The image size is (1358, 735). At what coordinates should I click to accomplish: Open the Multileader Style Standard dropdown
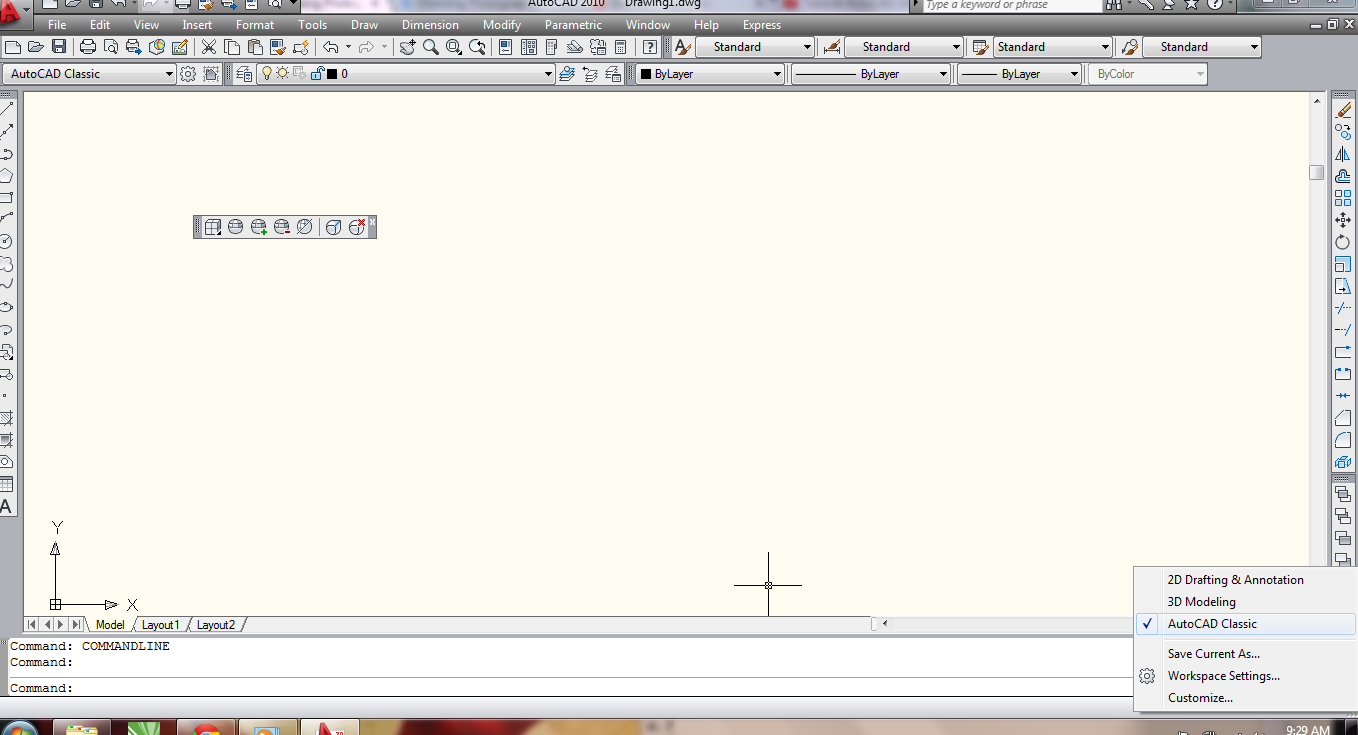click(x=1202, y=47)
